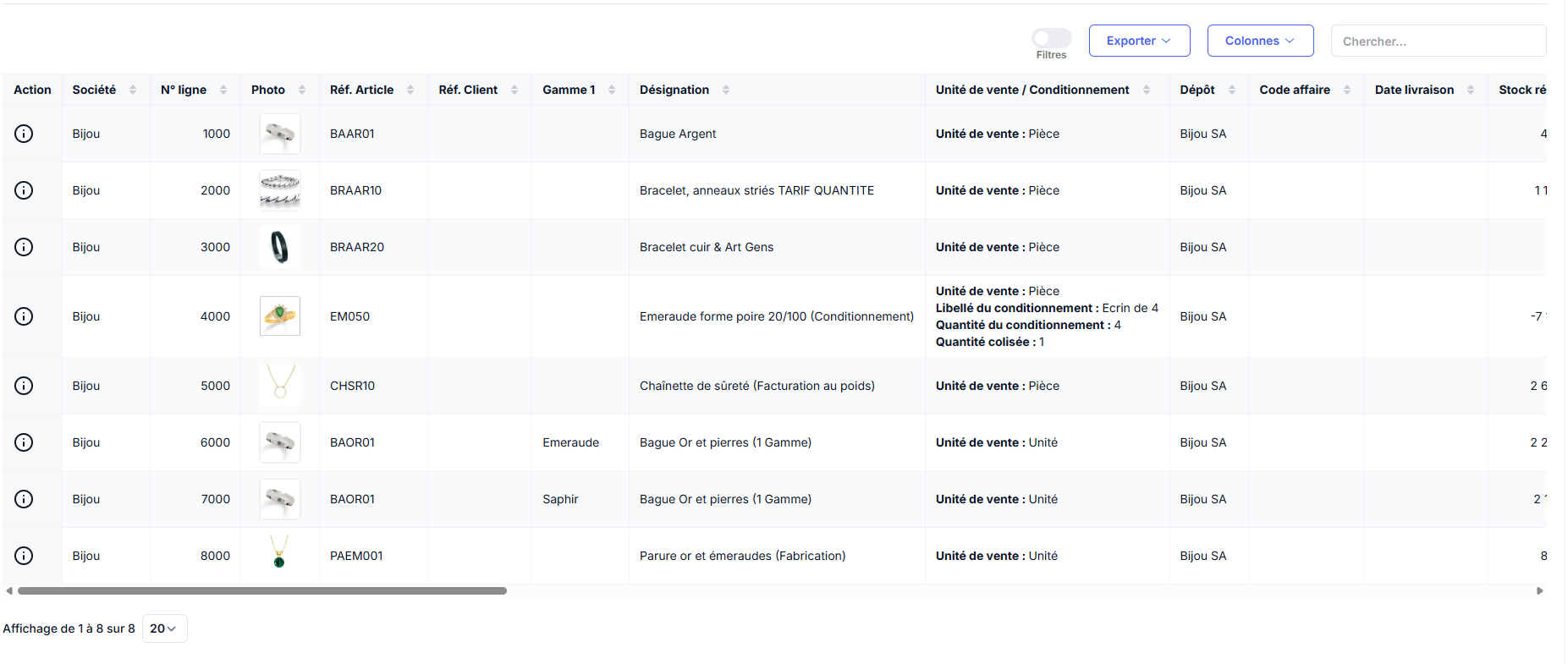This screenshot has height=664, width=1568.
Task: Open the emerald ring photo thumbnail EM050
Action: pyautogui.click(x=280, y=316)
